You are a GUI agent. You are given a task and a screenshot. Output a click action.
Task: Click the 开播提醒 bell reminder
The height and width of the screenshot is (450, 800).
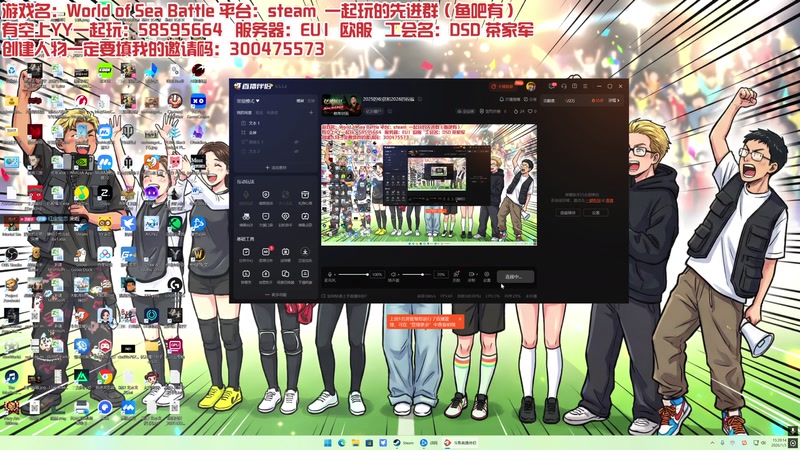point(510,99)
